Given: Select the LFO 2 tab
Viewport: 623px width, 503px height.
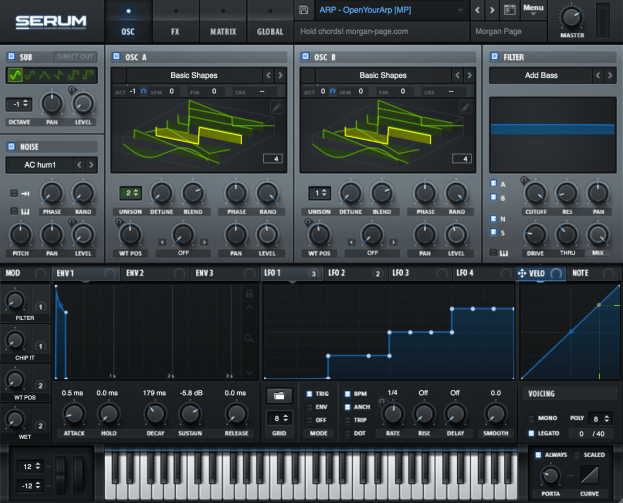Looking at the screenshot, I should (355, 273).
